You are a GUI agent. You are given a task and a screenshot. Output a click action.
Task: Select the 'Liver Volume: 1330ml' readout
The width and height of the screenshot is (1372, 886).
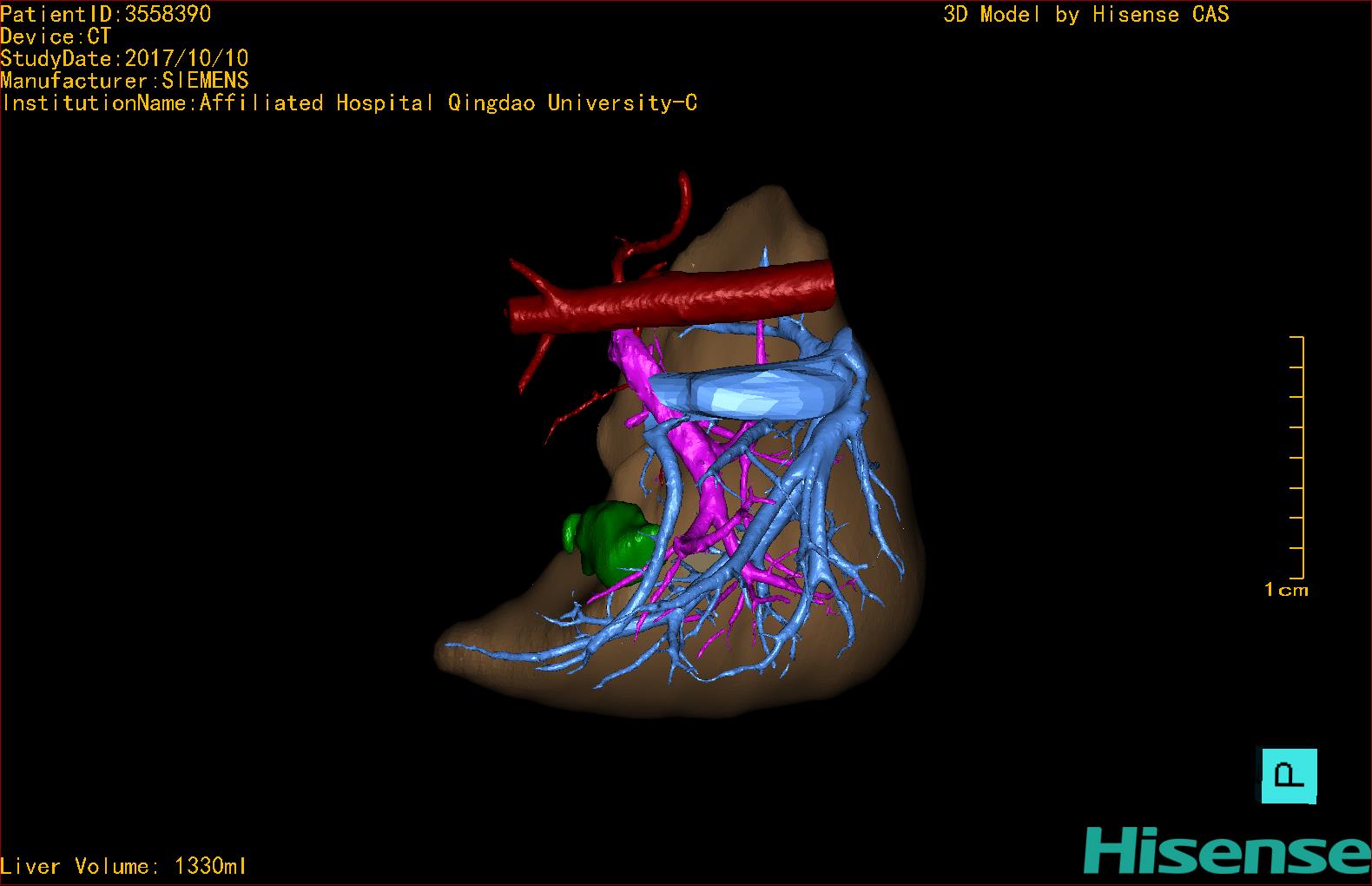pos(124,866)
